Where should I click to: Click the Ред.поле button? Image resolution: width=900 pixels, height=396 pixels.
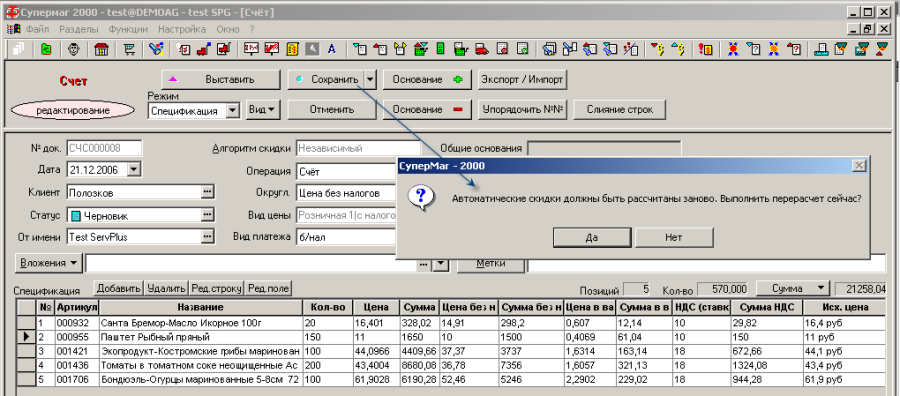(x=269, y=288)
